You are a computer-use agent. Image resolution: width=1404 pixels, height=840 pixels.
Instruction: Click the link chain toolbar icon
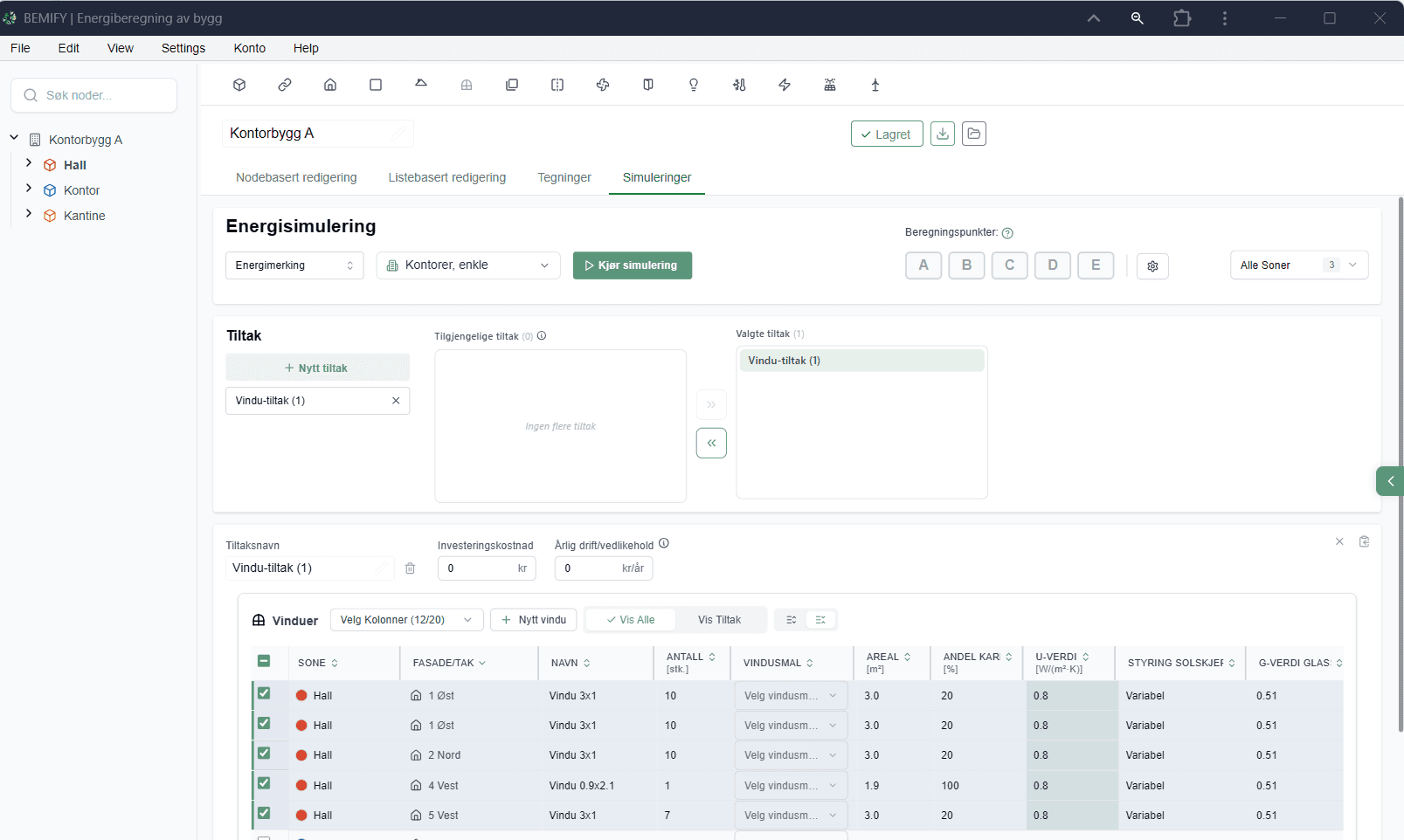[x=285, y=85]
